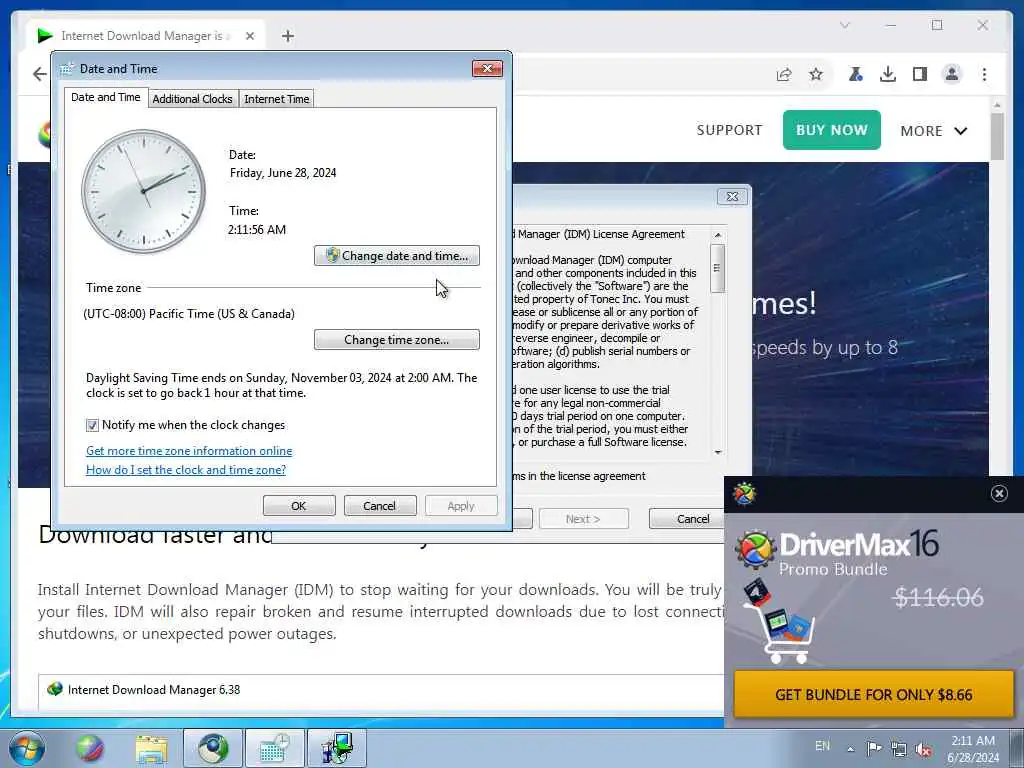This screenshot has height=768, width=1024.
Task: Go back using browser back arrow
Action: coord(40,74)
